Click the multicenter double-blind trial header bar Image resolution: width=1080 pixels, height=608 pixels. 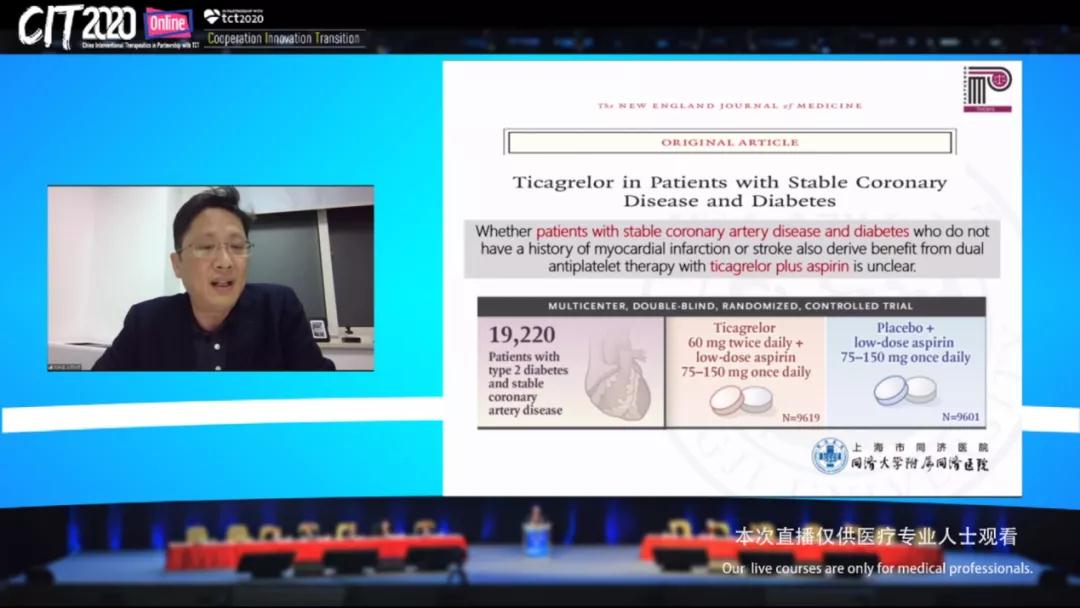(730, 306)
